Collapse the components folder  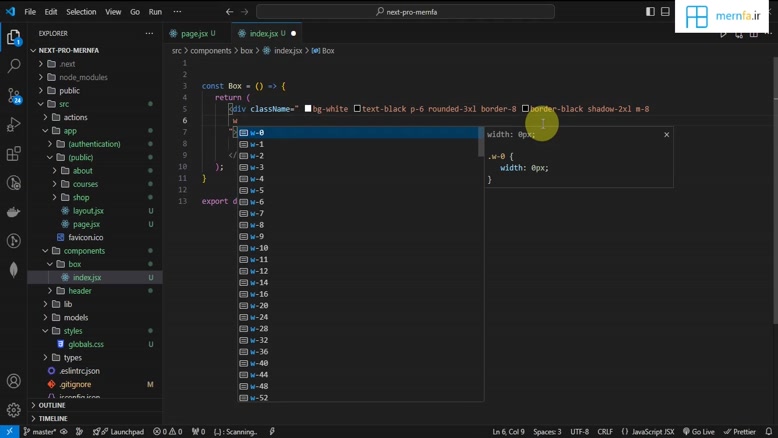tap(84, 251)
